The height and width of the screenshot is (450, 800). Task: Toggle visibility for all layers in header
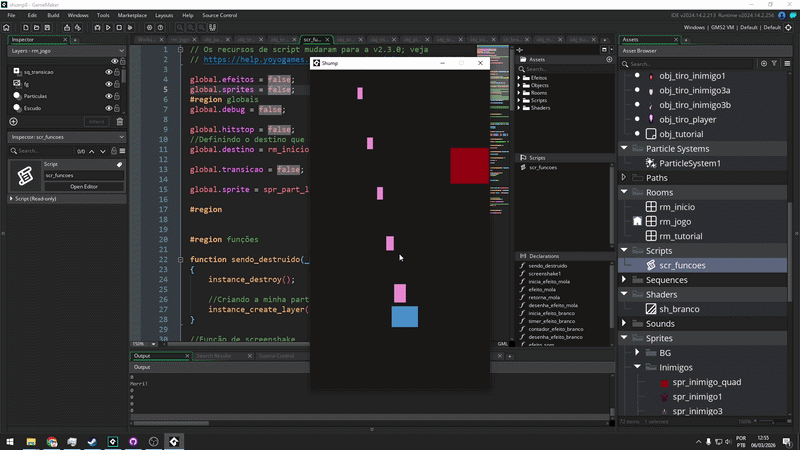[114, 61]
